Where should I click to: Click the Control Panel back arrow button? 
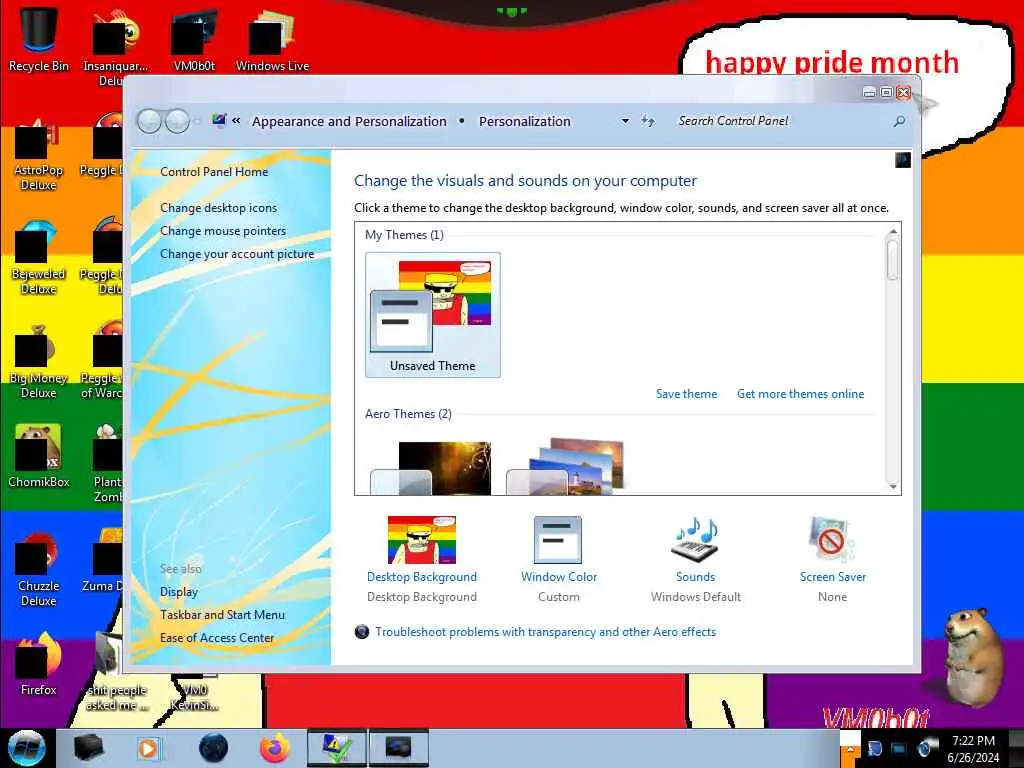[150, 121]
